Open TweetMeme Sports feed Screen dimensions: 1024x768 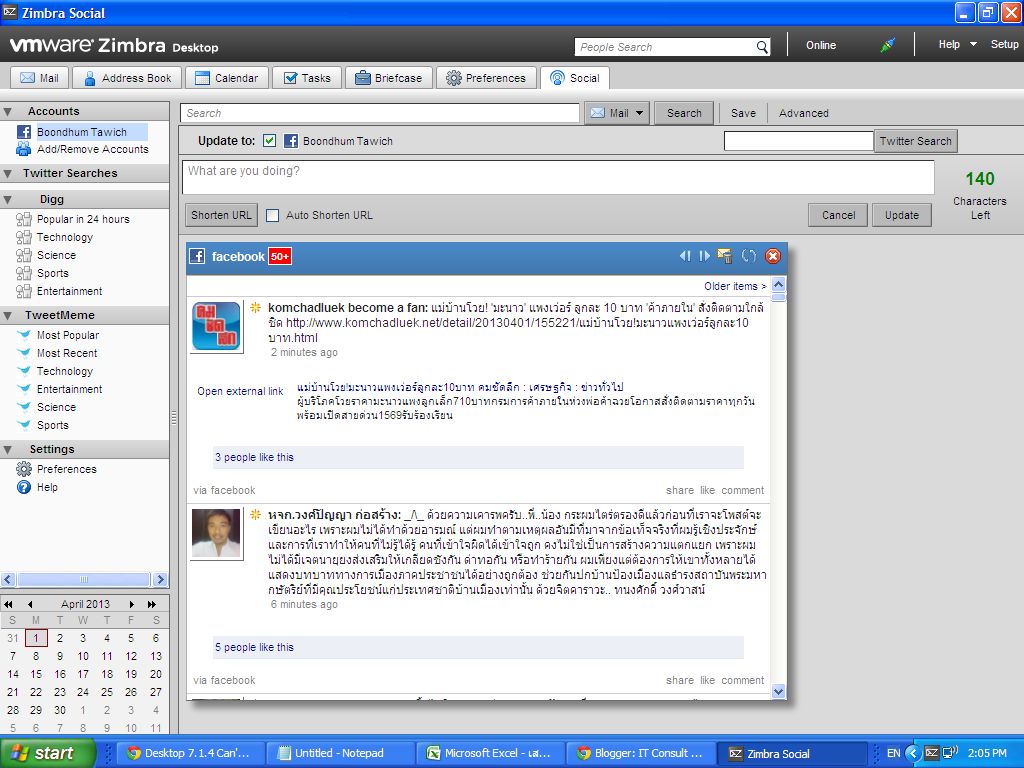point(42,425)
